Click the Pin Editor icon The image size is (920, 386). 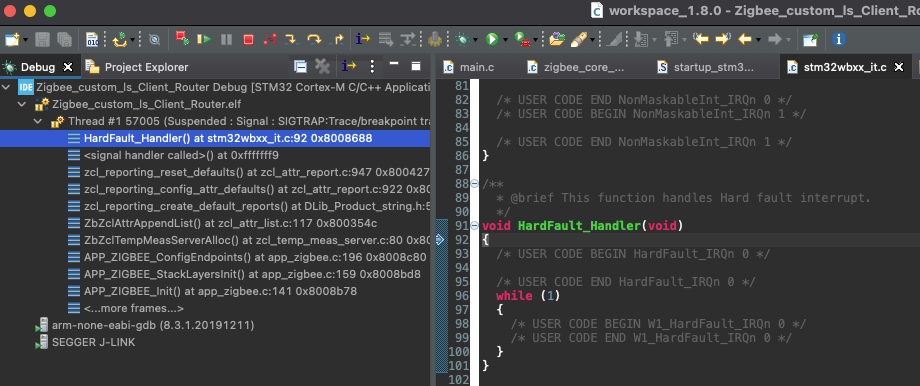(810, 39)
